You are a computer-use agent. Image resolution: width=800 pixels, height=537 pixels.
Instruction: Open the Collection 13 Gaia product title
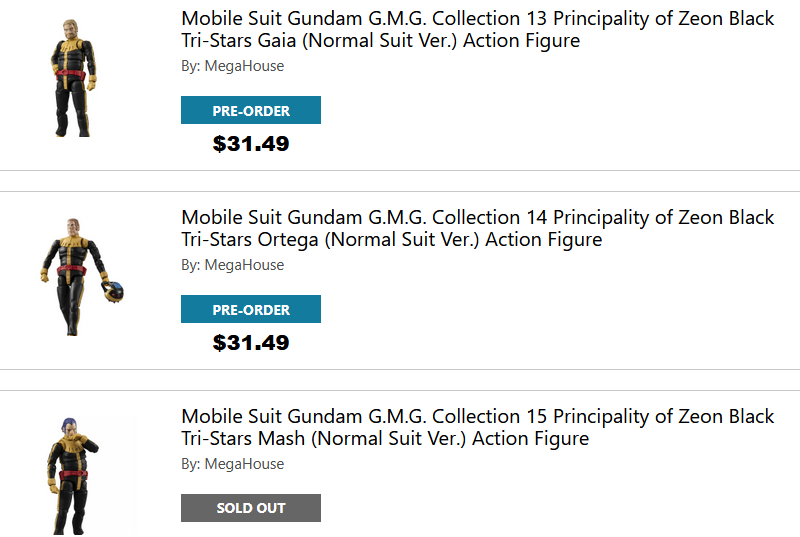coord(478,30)
